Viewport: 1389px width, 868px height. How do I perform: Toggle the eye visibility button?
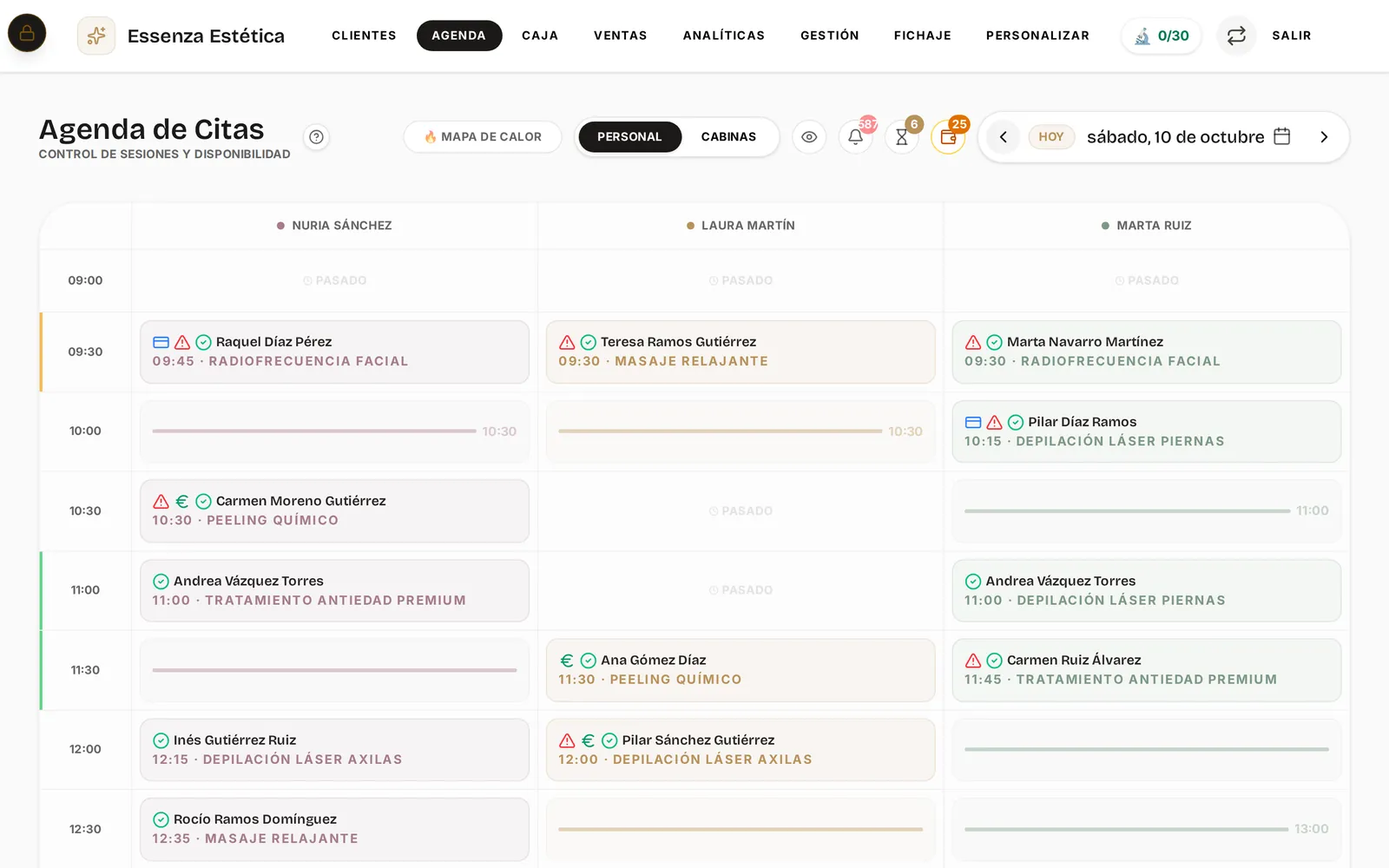[x=809, y=137]
